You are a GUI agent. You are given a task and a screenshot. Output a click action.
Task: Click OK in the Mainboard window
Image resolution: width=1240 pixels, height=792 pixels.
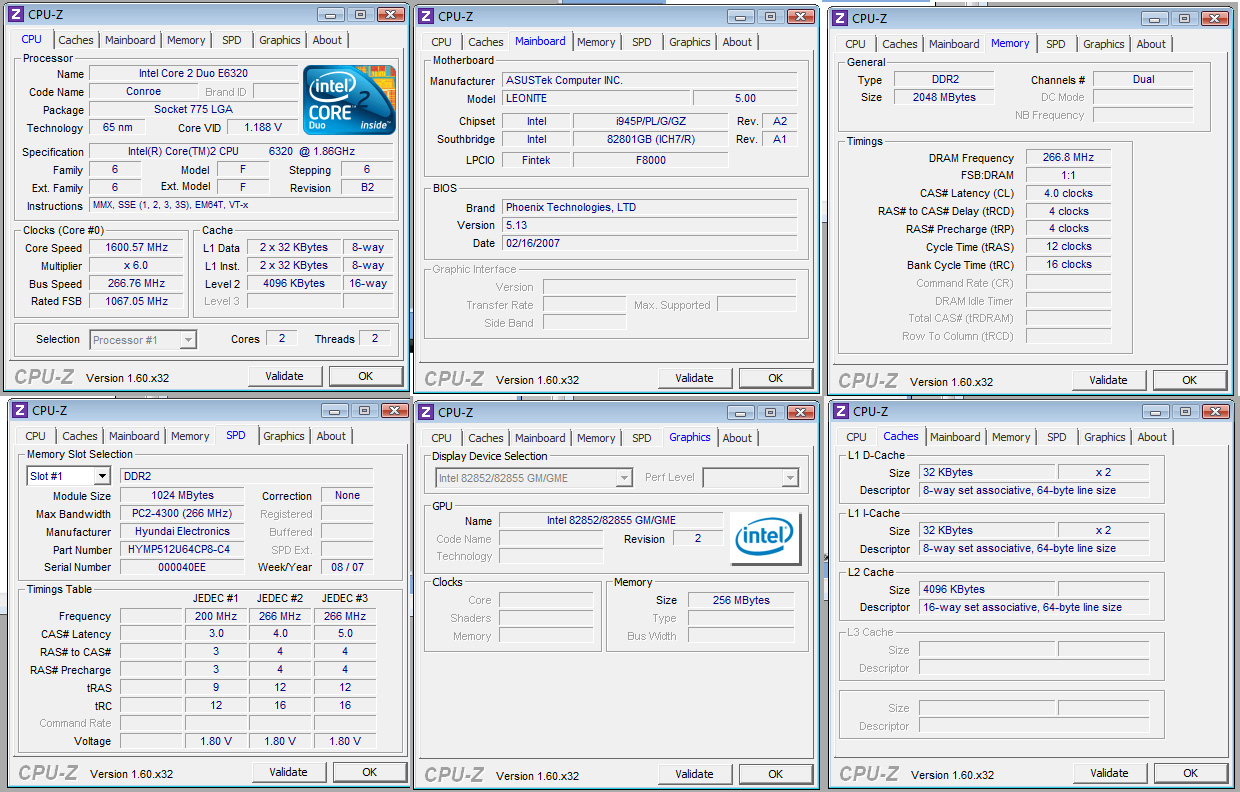[x=776, y=378]
